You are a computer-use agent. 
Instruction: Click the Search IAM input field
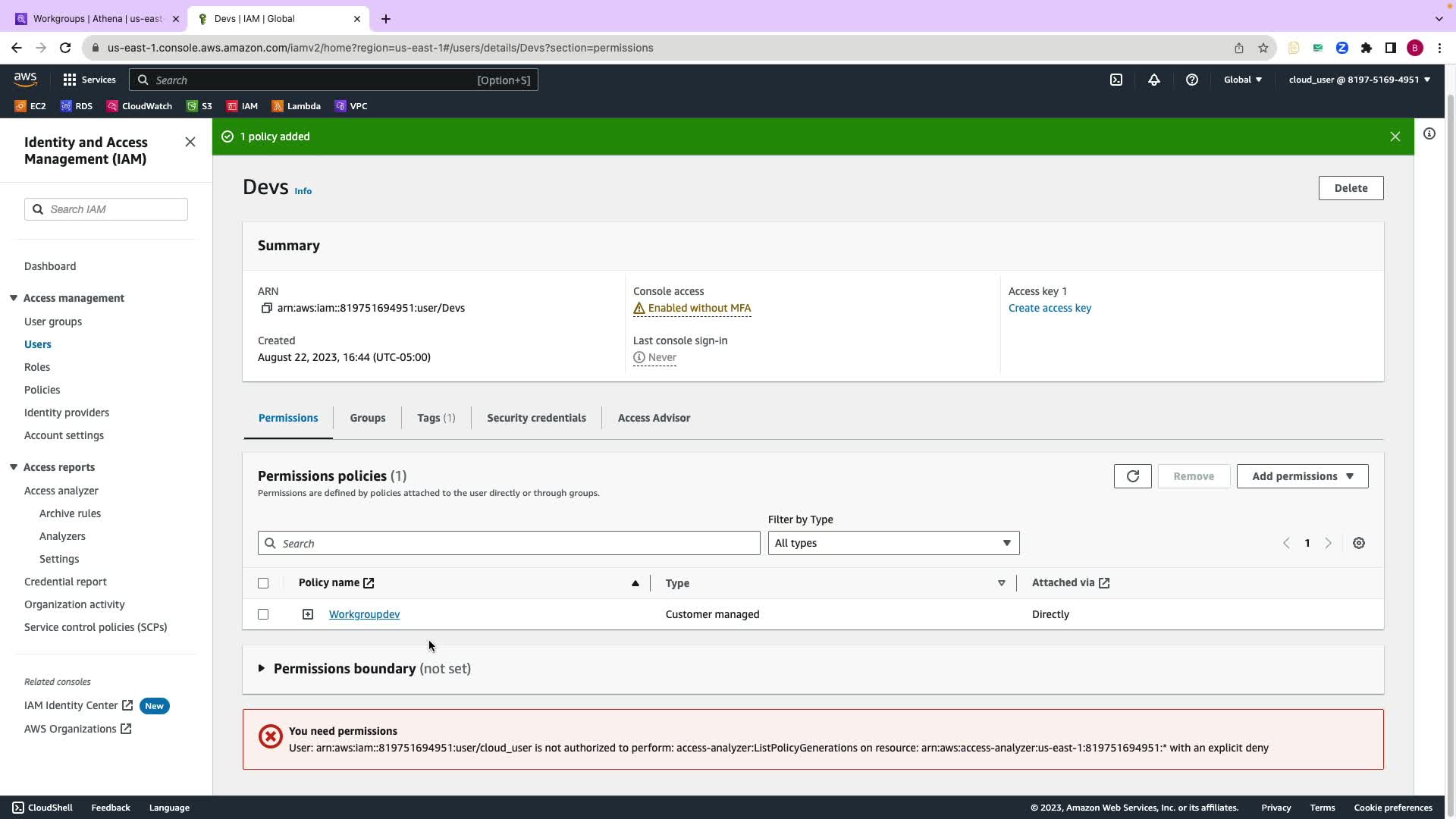coord(114,209)
